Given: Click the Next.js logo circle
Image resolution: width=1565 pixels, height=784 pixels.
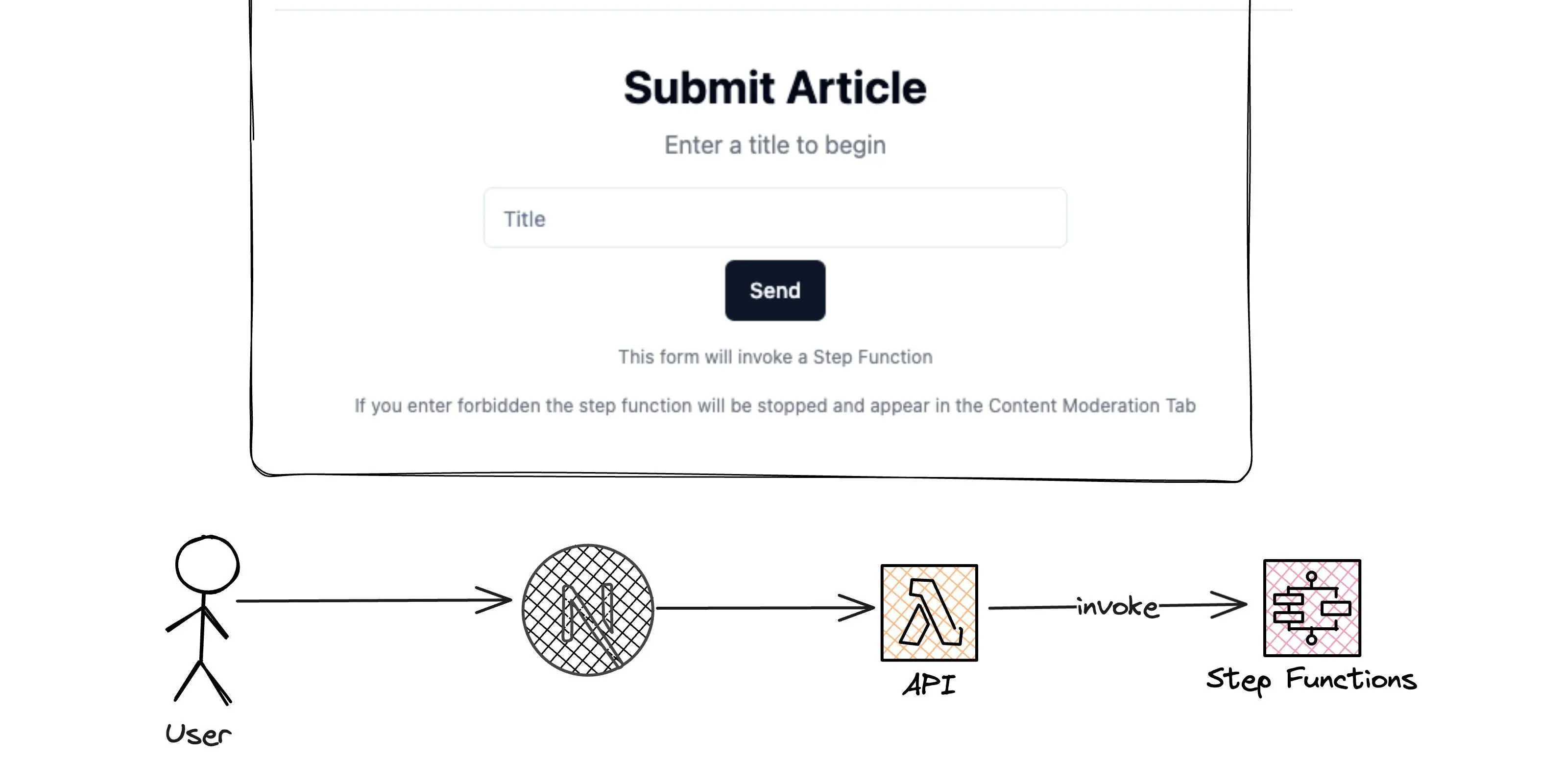Looking at the screenshot, I should click(587, 610).
